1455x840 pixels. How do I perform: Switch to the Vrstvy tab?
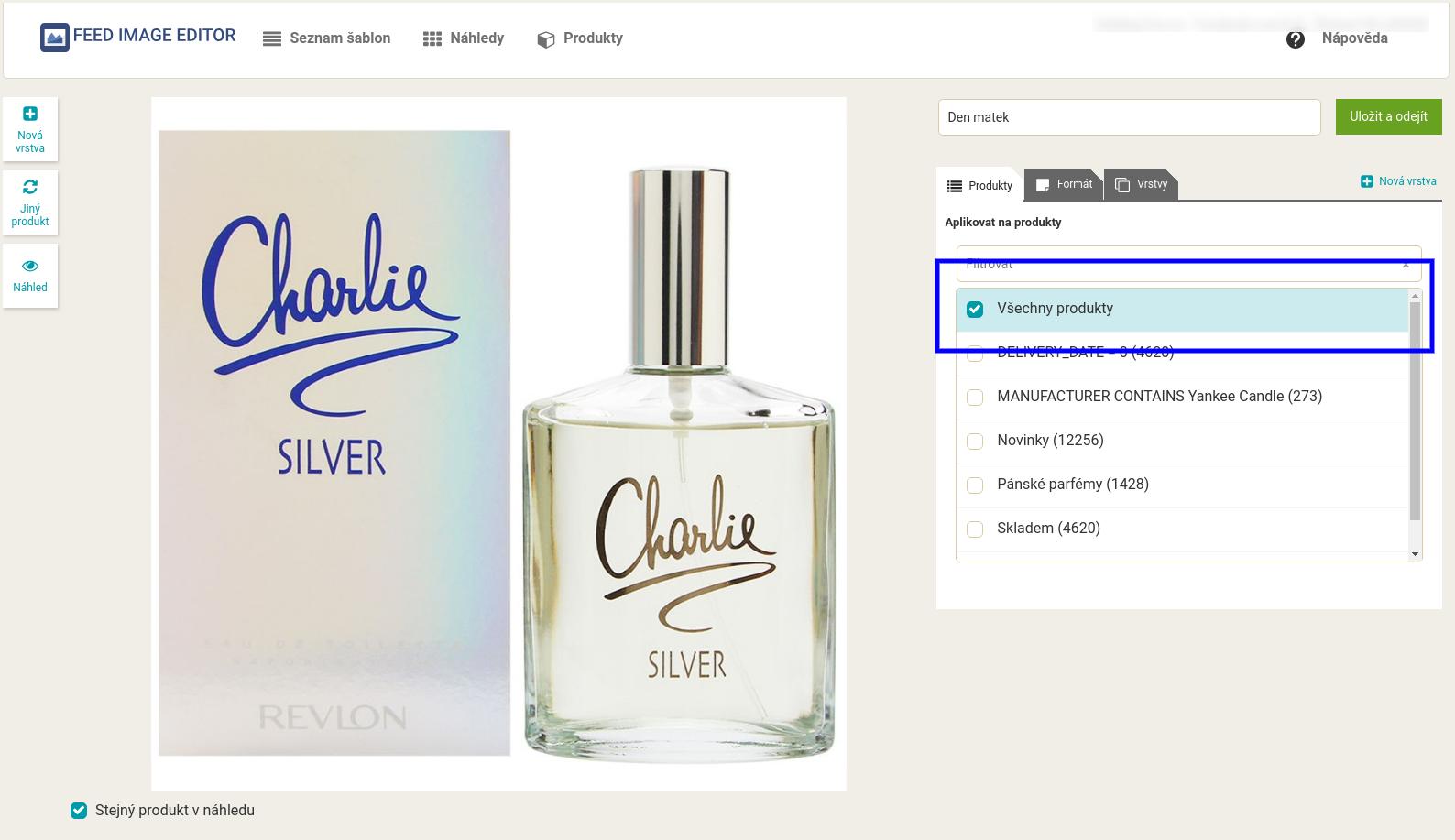(x=1141, y=184)
